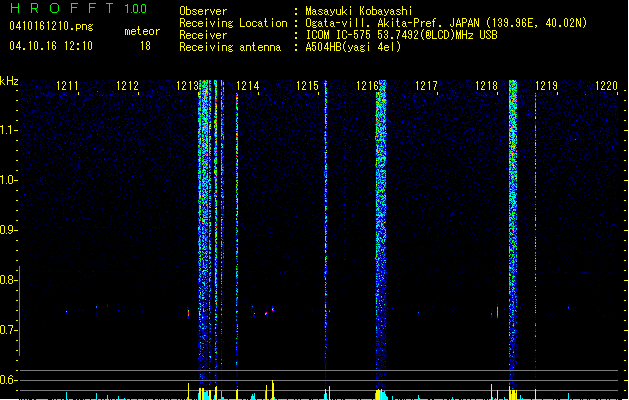Click the 1217 time axis marker
The height and width of the screenshot is (400, 629).
426,86
